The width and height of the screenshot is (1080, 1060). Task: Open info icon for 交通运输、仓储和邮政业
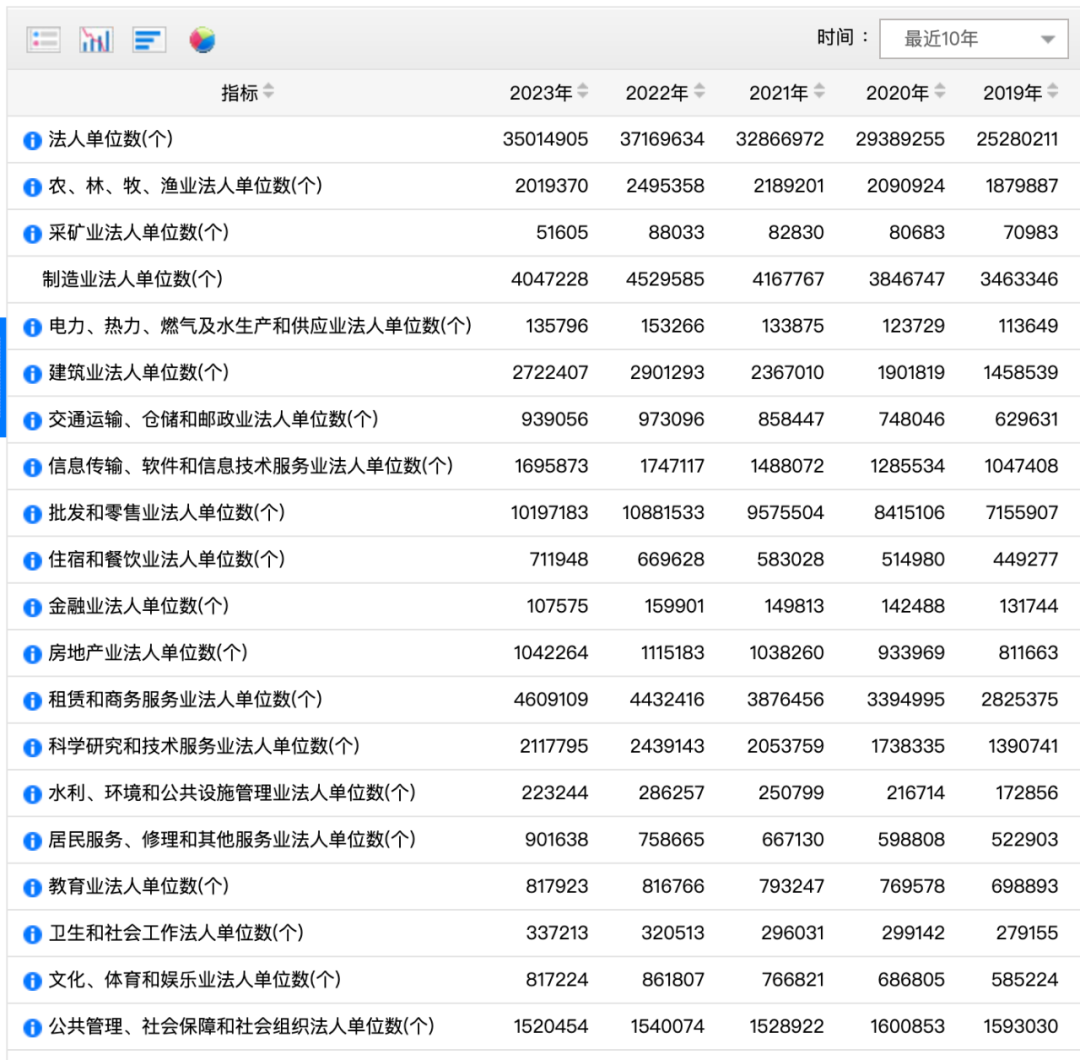(32, 420)
